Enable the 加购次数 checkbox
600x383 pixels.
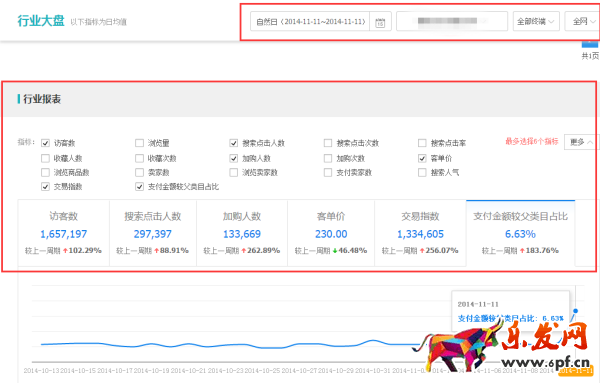pyautogui.click(x=328, y=158)
